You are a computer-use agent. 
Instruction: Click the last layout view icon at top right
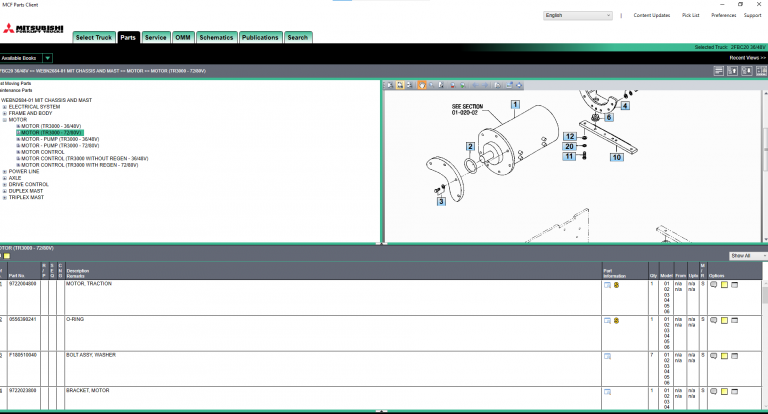pos(761,71)
